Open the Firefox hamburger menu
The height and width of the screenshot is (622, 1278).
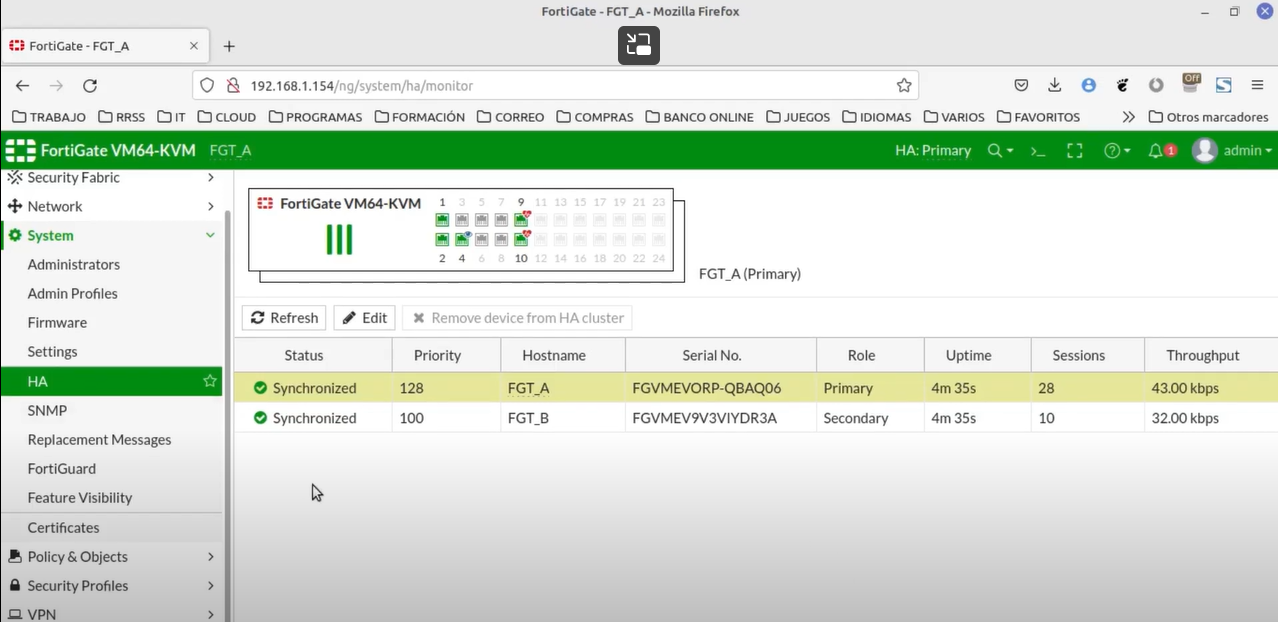point(1258,86)
